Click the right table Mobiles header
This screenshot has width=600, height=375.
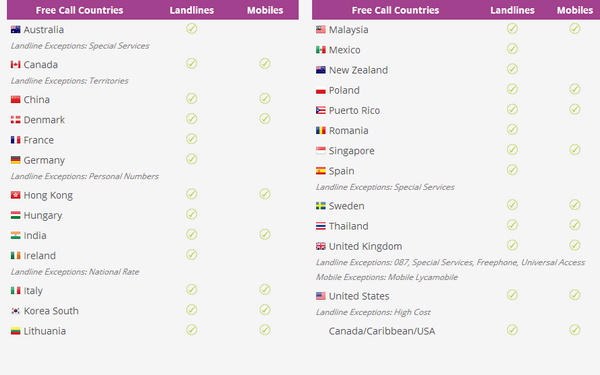pos(575,10)
